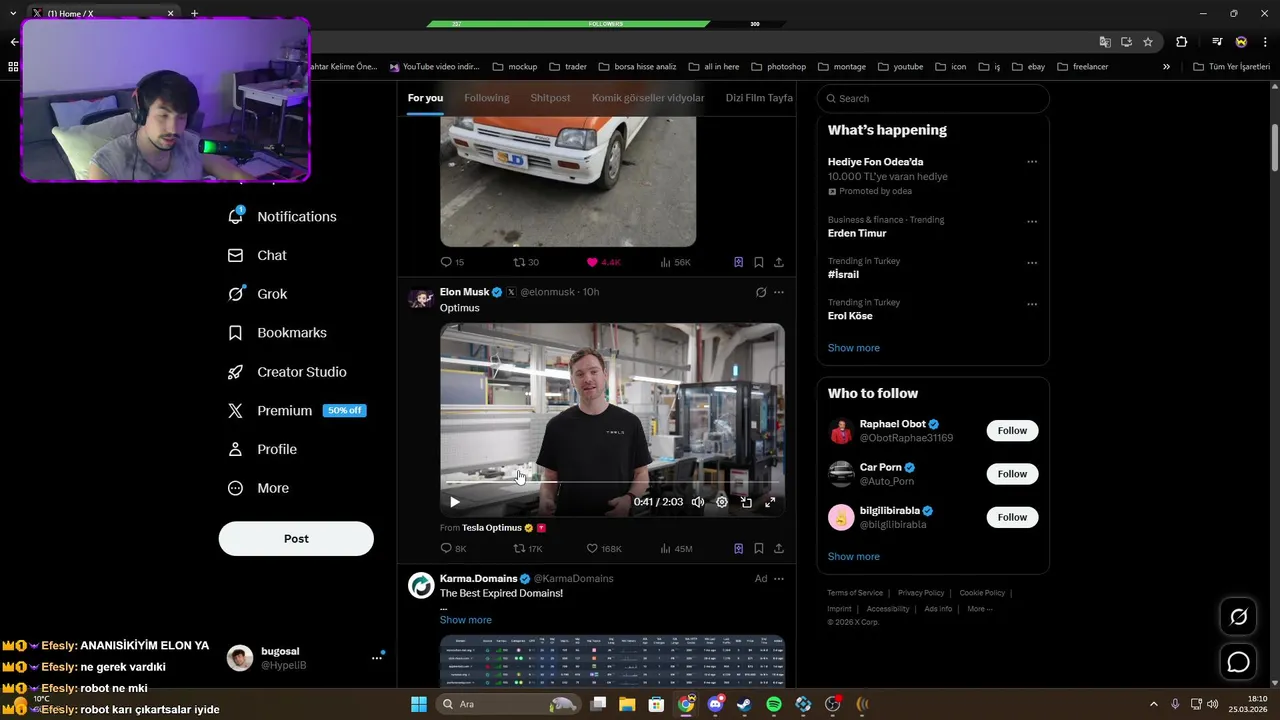
Task: Open options for Hediye Fon Odea'da trend
Action: (1032, 162)
